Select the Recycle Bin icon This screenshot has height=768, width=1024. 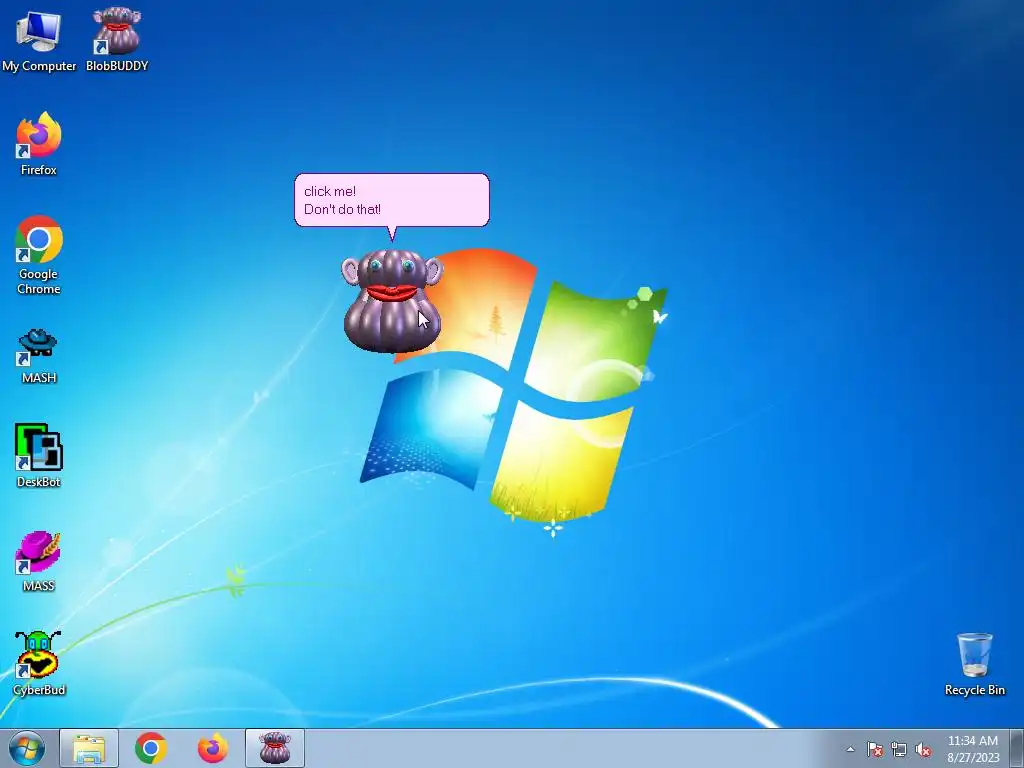[x=974, y=664]
